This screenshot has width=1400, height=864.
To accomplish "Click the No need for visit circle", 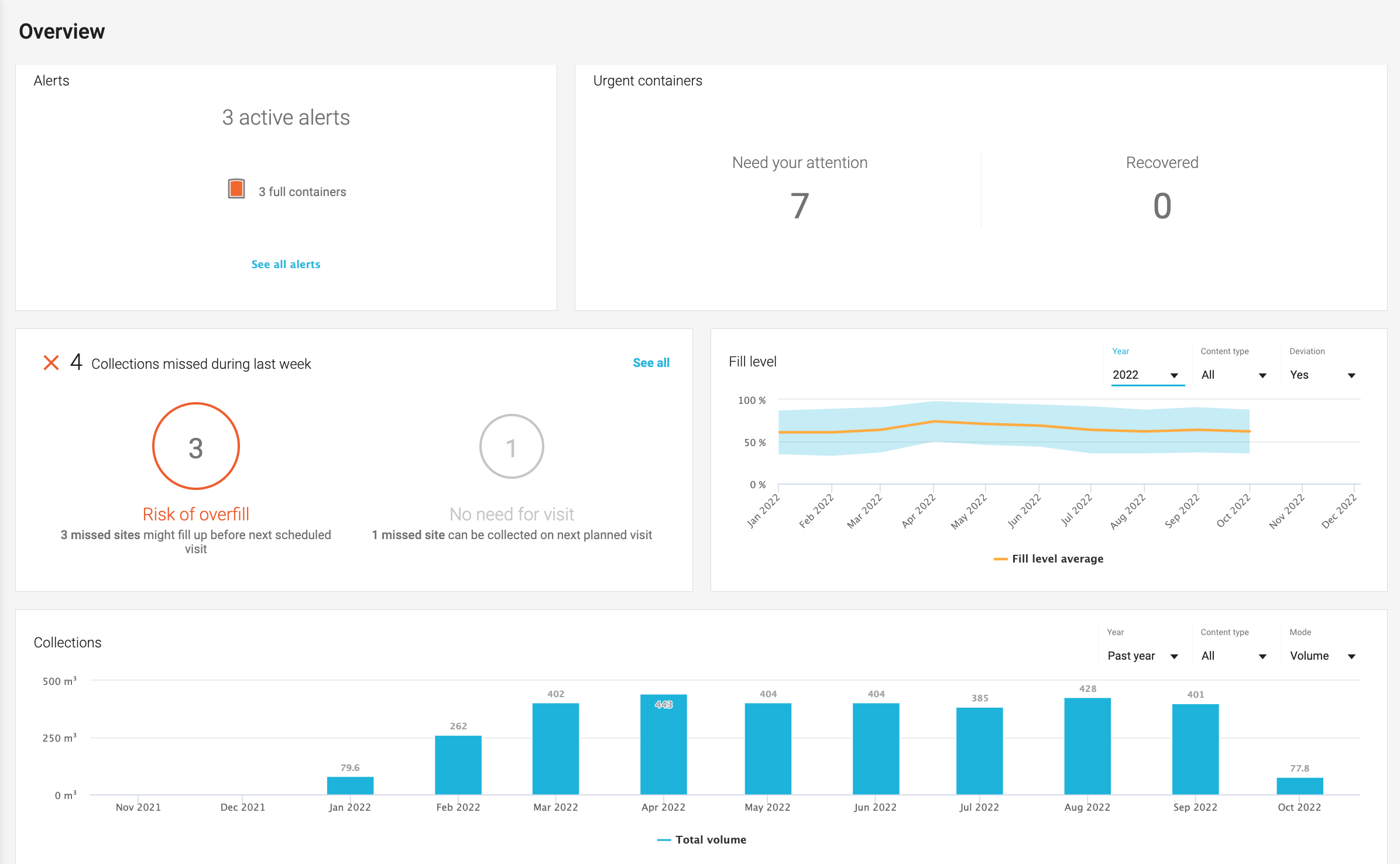I will [x=511, y=447].
